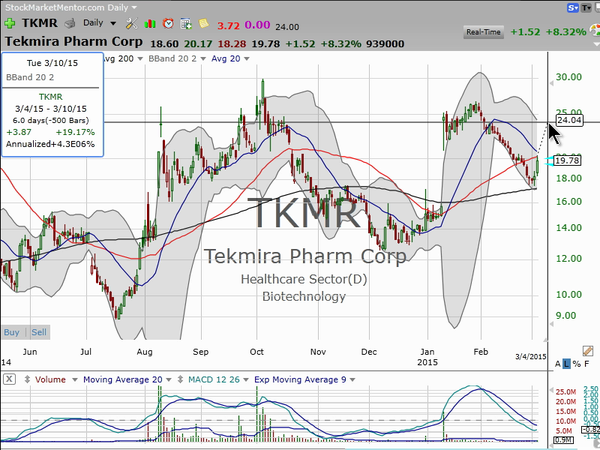Click the printer icon beside TKMR

pyautogui.click(x=70, y=24)
